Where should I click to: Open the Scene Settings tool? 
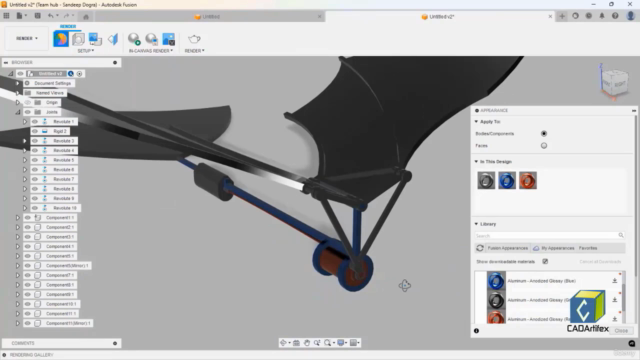(78, 39)
